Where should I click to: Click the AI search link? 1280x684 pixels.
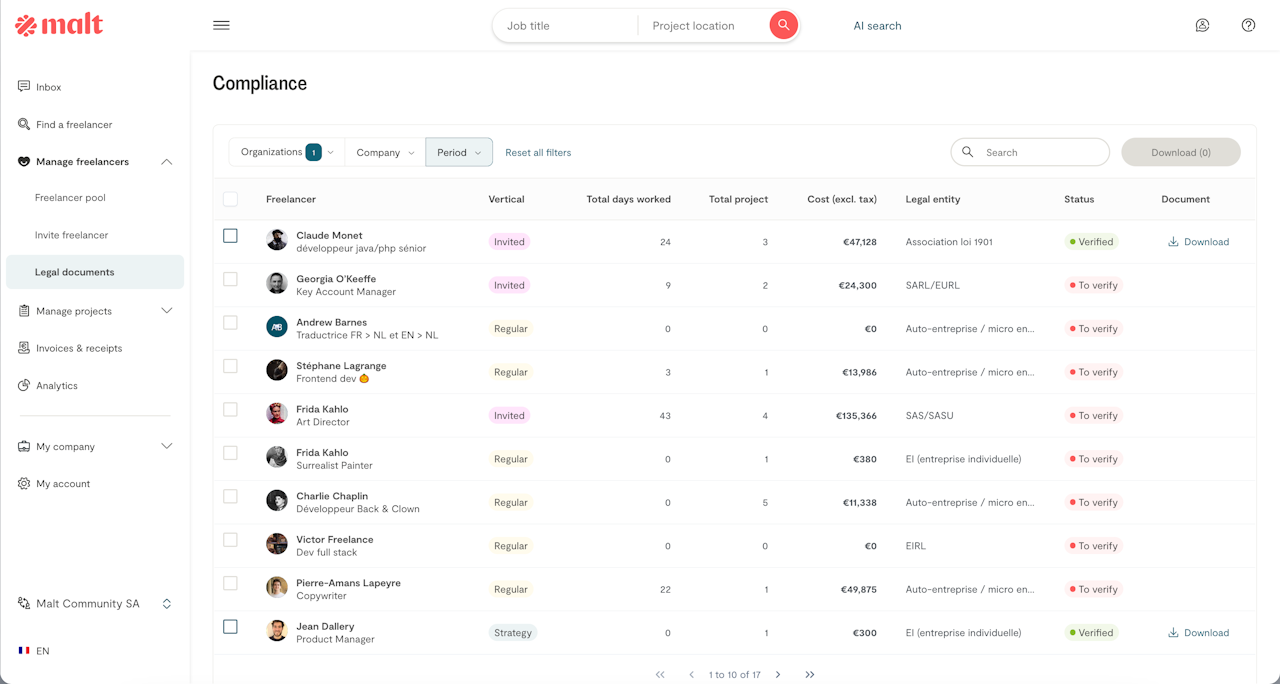pyautogui.click(x=877, y=26)
